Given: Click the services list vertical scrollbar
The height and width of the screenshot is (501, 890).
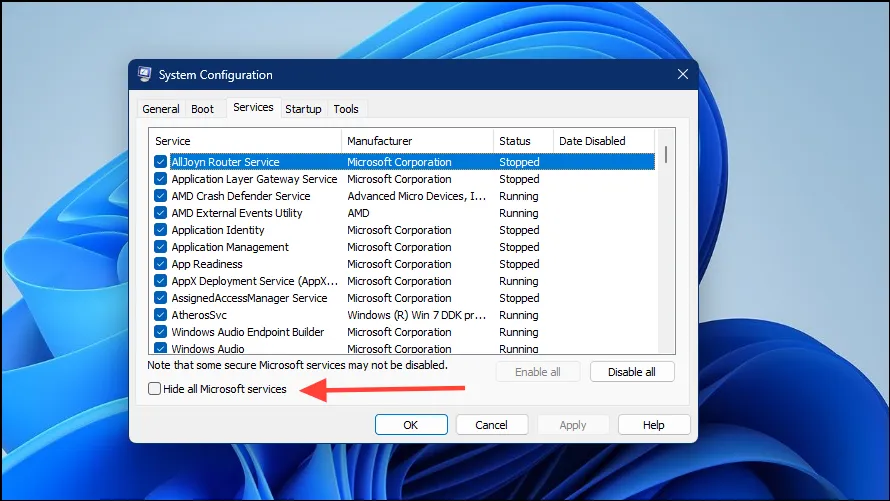Looking at the screenshot, I should (x=665, y=250).
